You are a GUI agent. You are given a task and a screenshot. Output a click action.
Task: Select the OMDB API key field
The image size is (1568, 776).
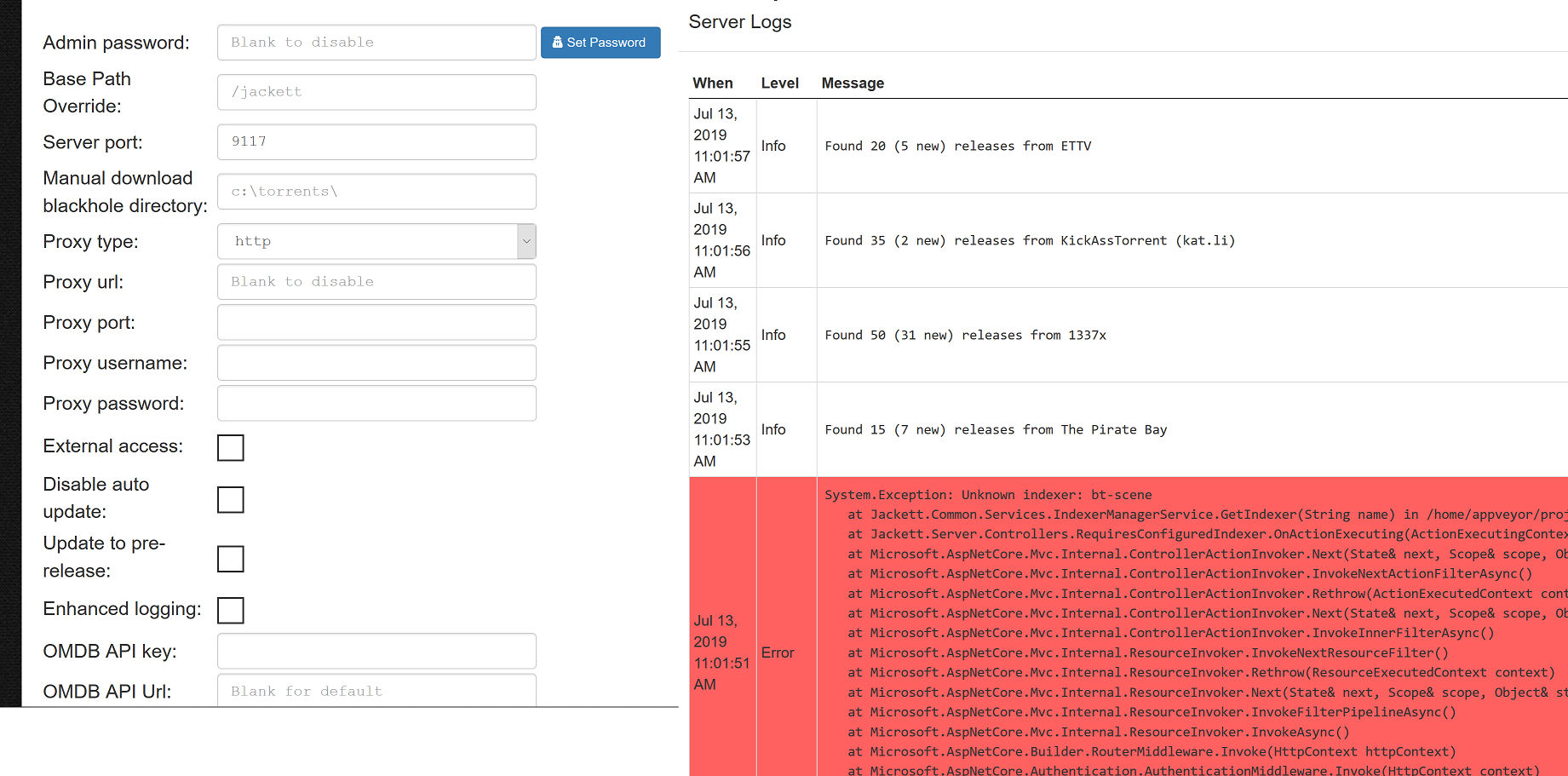point(376,650)
